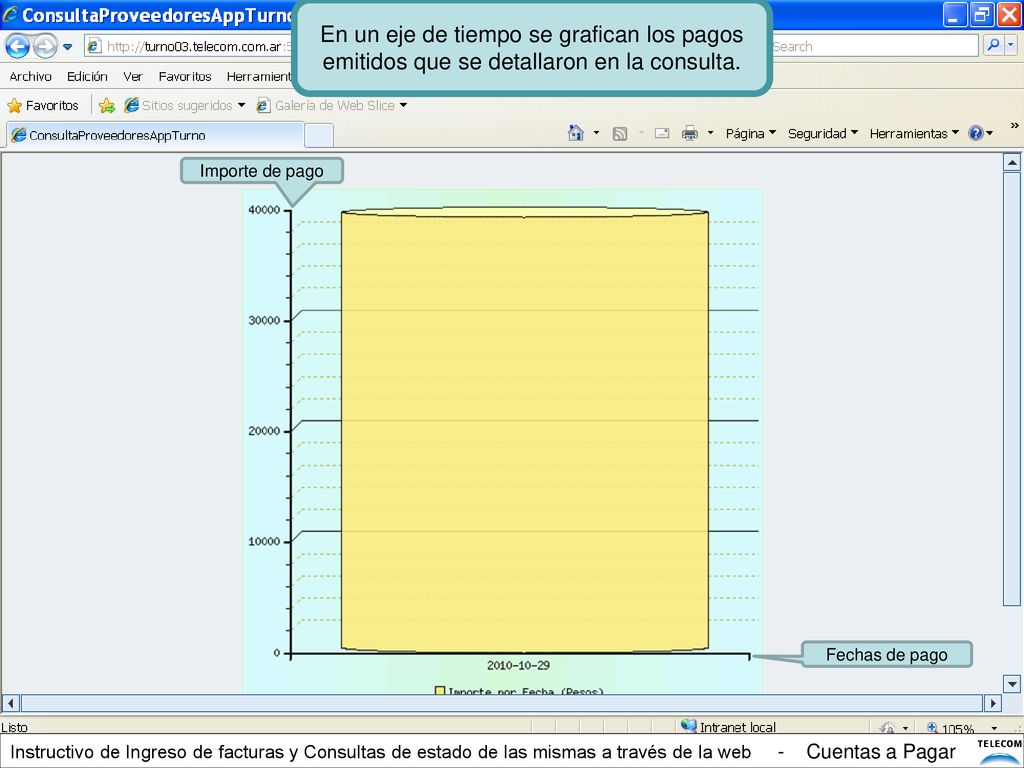Click the address bar with turno03.telecom.com.ar URL
This screenshot has height=768, width=1024.
click(189, 46)
